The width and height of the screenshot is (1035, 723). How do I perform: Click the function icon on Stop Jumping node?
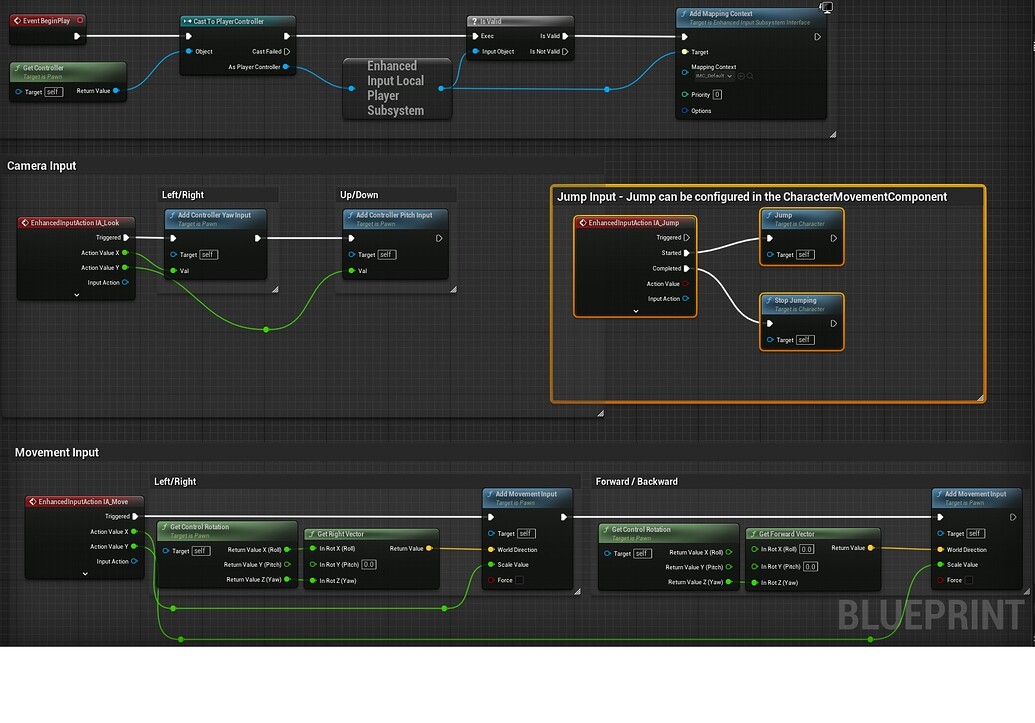click(x=768, y=301)
